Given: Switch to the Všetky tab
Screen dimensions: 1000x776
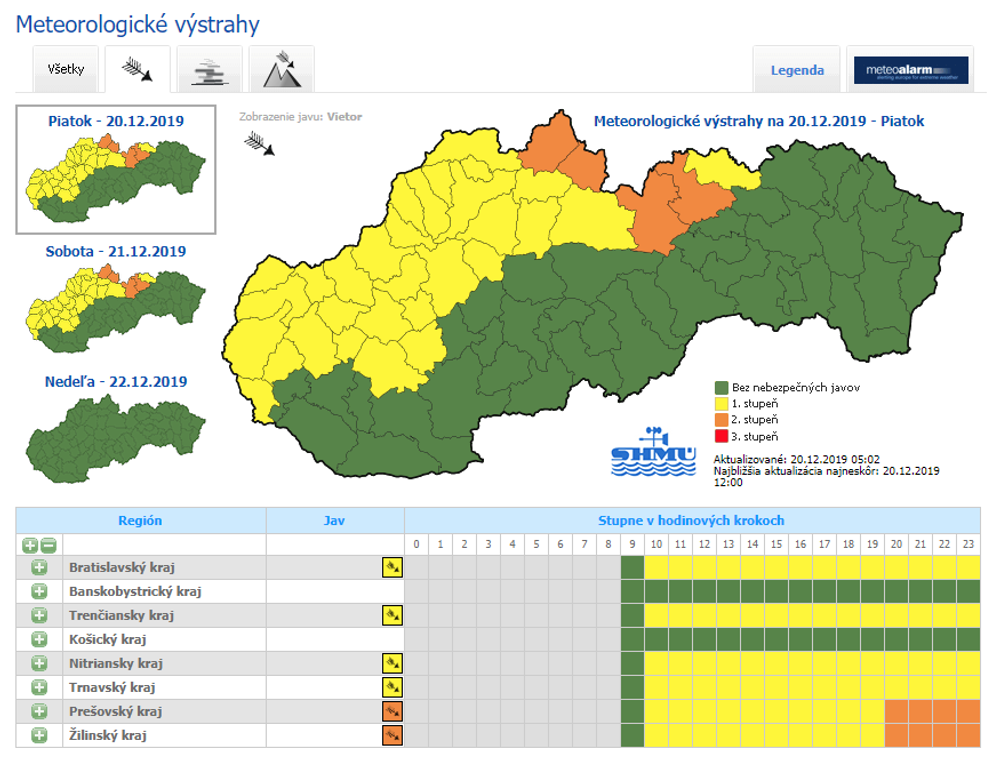Looking at the screenshot, I should point(66,71).
